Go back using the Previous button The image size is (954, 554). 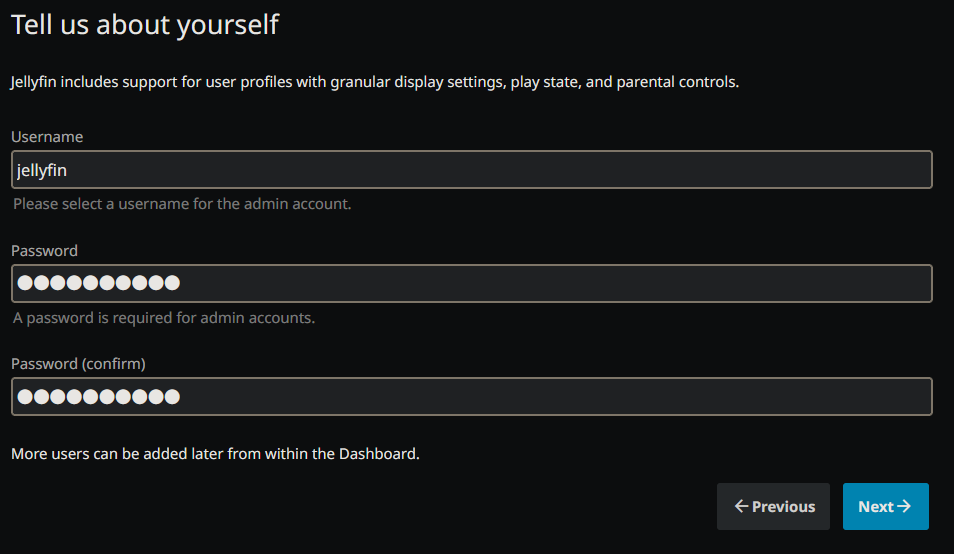[x=773, y=507]
